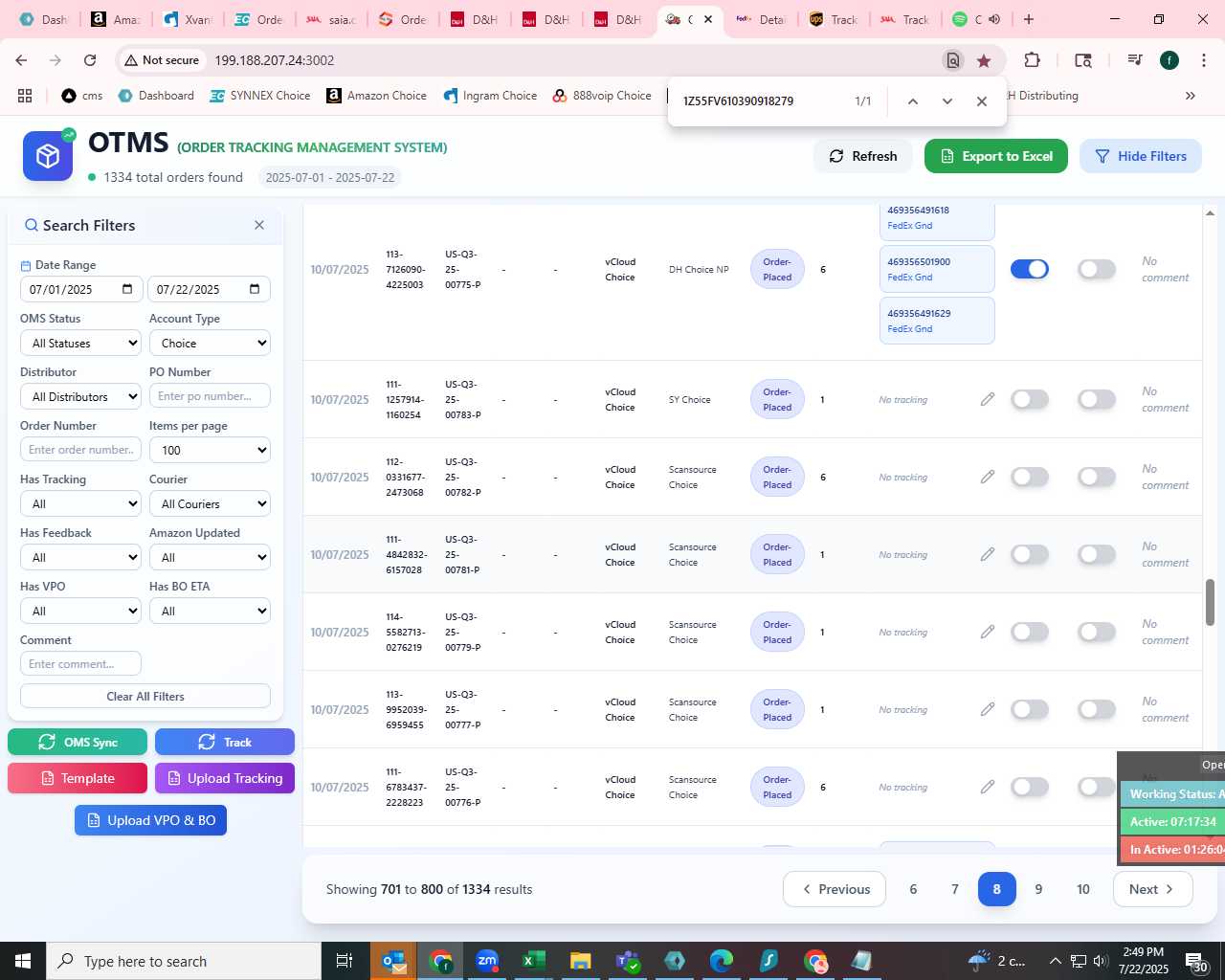Viewport: 1225px width, 980px height.
Task: Reload the page in browser toolbar
Action: point(90,60)
